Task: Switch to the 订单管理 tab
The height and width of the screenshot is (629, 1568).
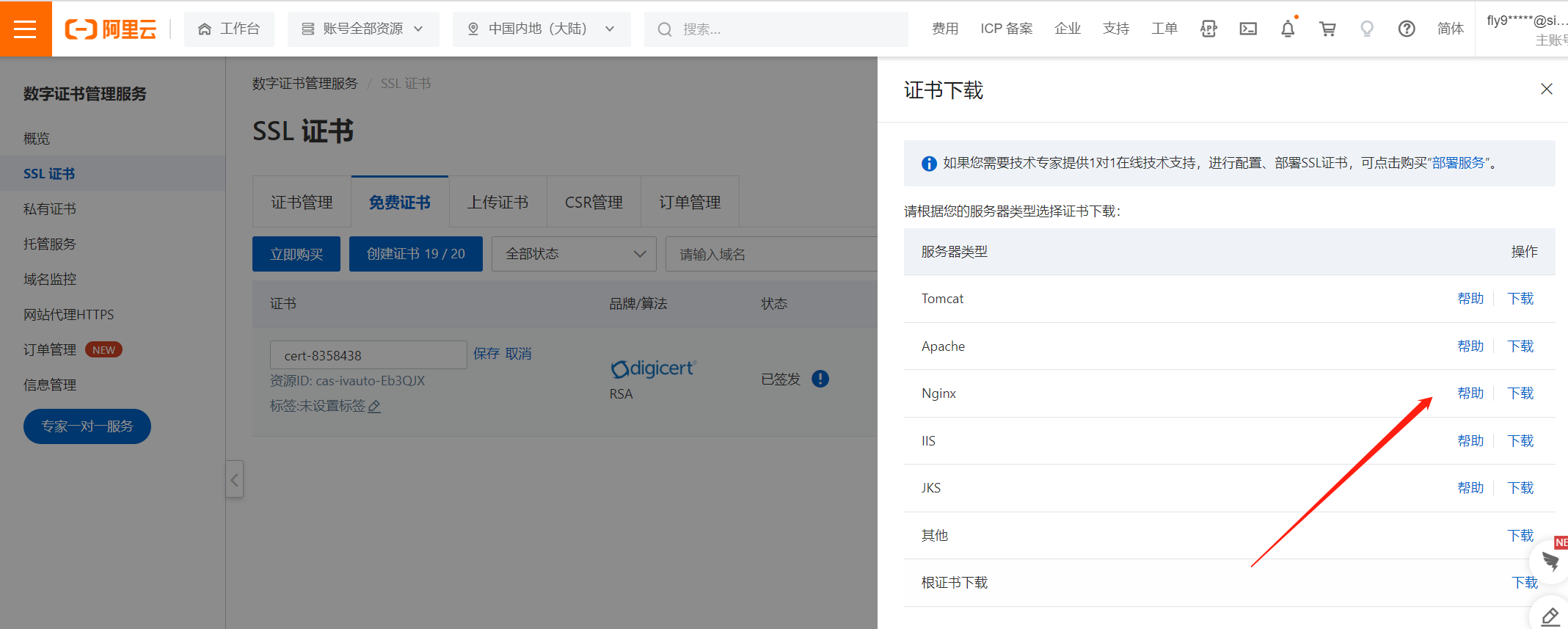Action: tap(690, 202)
